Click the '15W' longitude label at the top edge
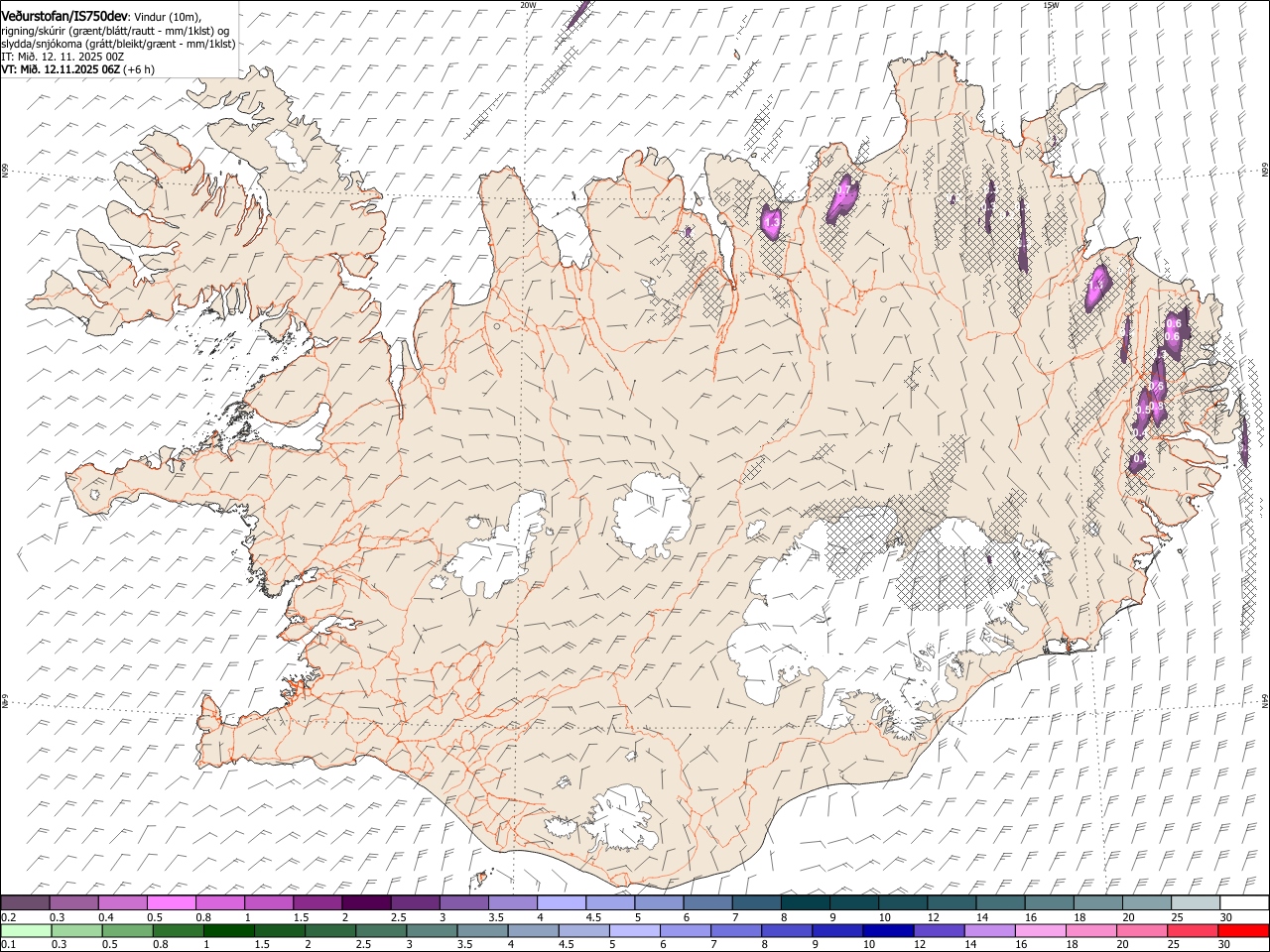The width and height of the screenshot is (1270, 952). point(1051,5)
